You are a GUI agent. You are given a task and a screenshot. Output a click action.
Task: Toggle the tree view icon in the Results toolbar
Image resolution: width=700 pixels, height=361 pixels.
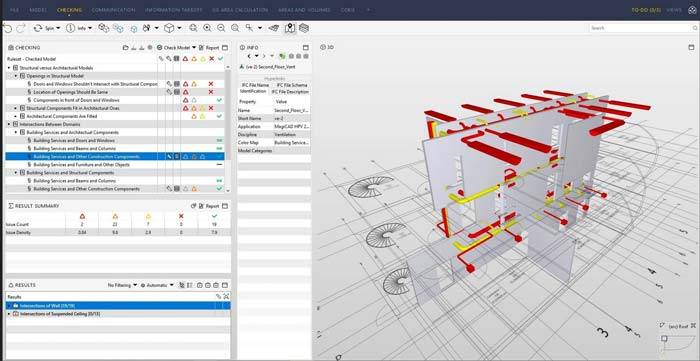181,285
